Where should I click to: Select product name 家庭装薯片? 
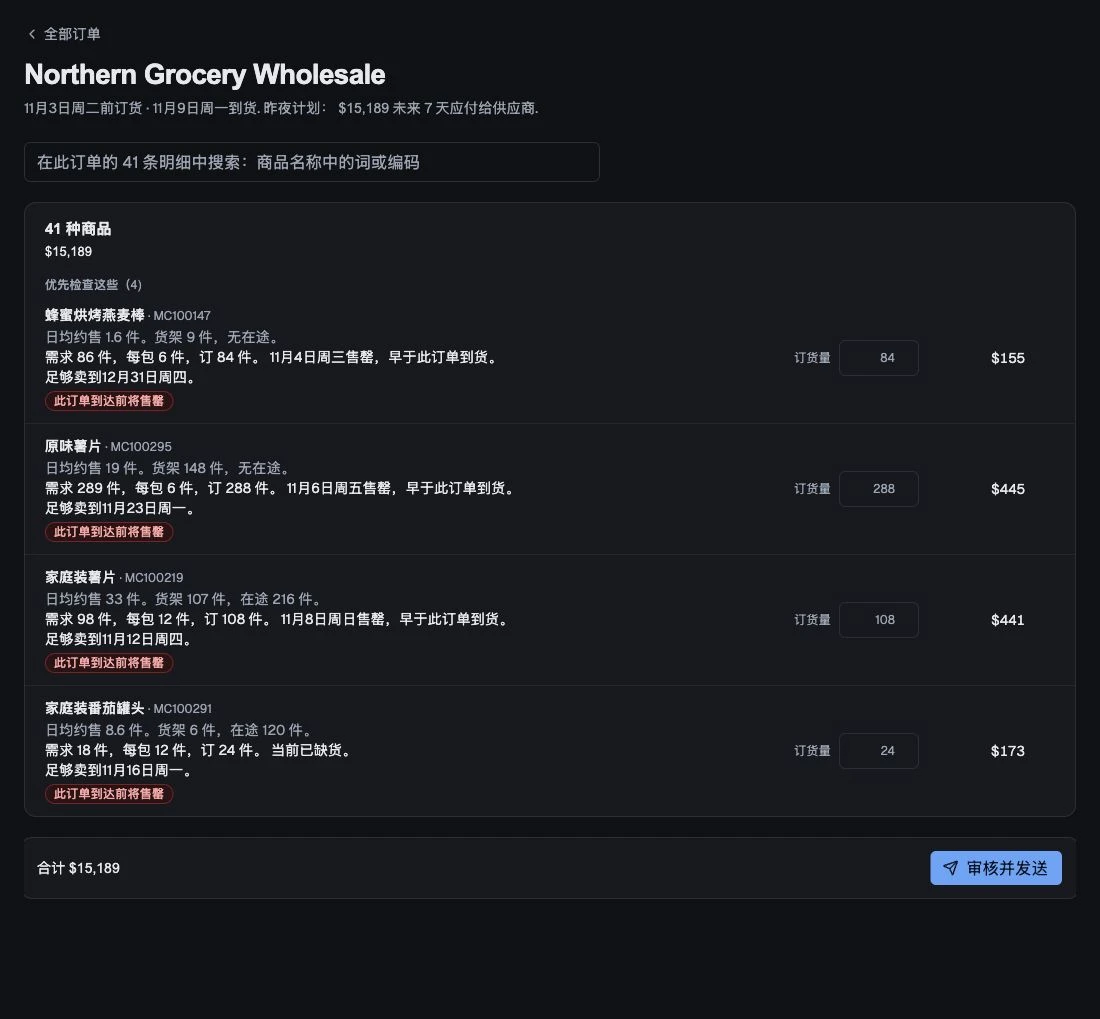[x=80, y=577]
